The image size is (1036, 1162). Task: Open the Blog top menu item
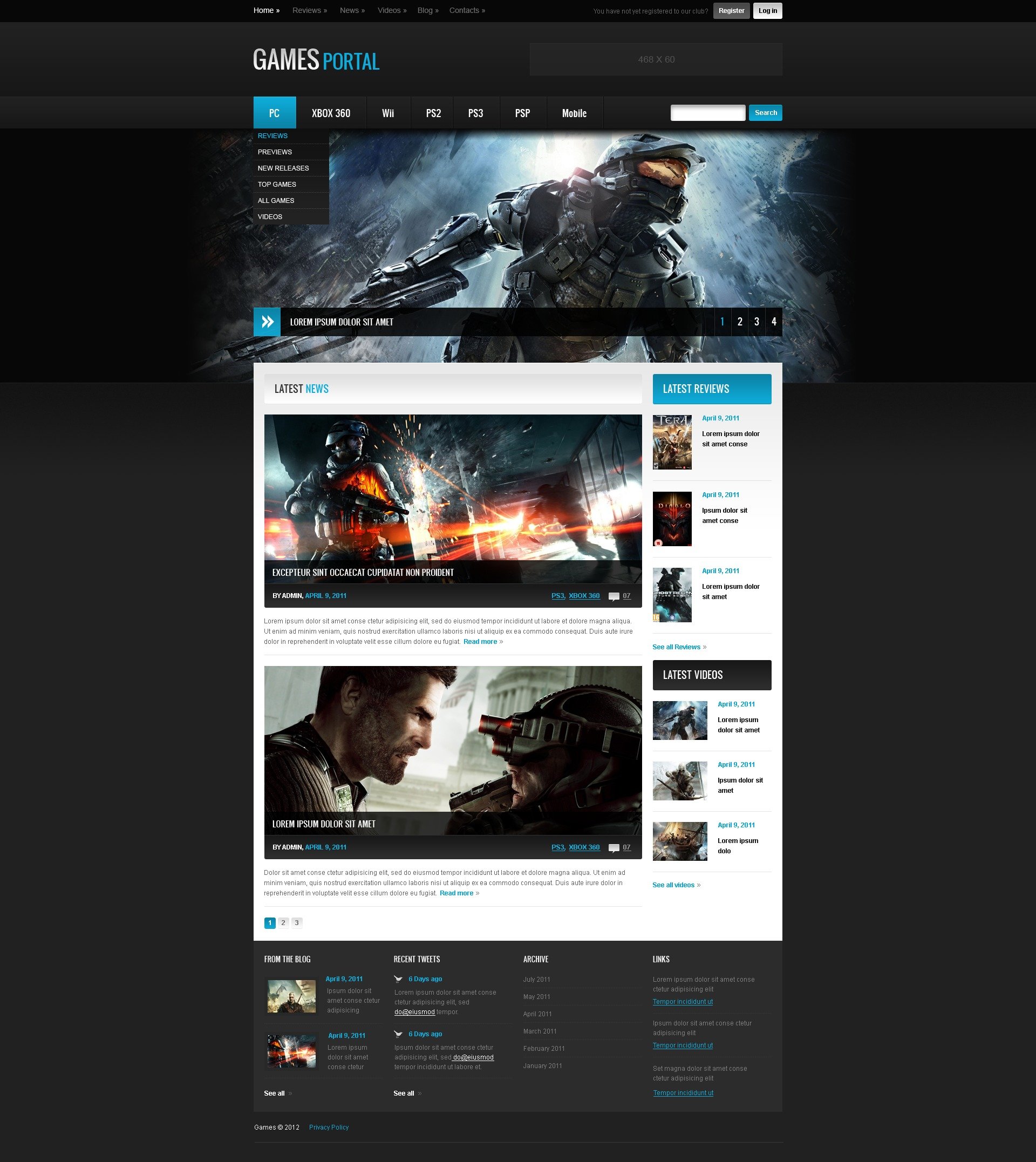pos(427,10)
